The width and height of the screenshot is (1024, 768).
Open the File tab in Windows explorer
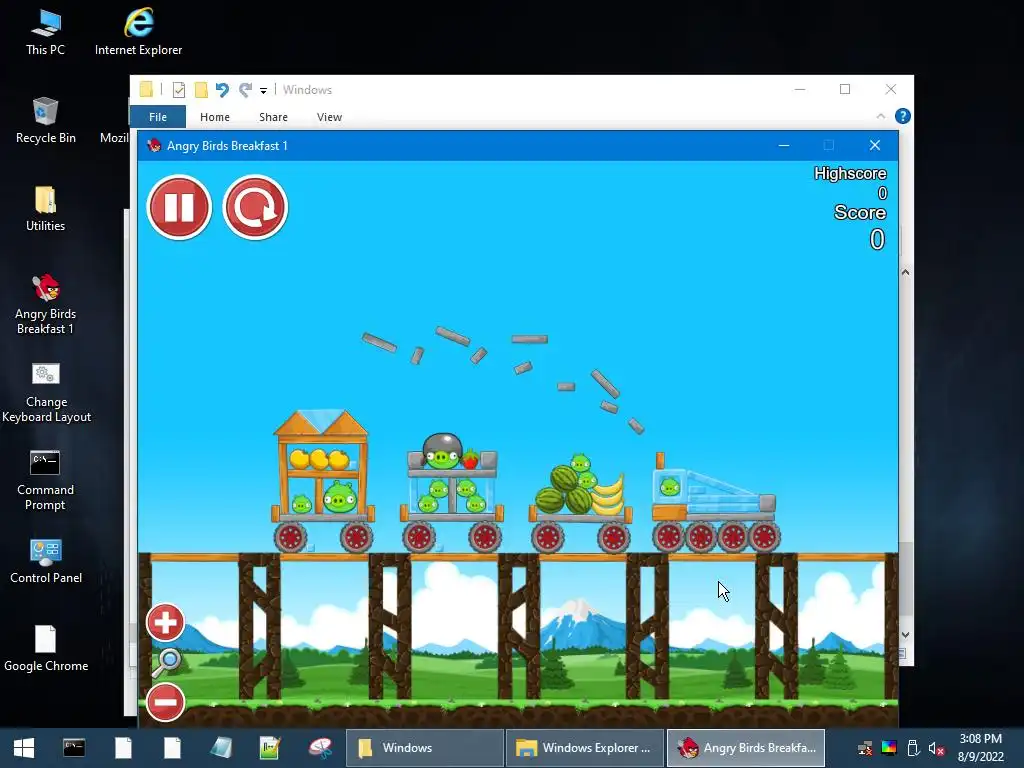point(158,117)
